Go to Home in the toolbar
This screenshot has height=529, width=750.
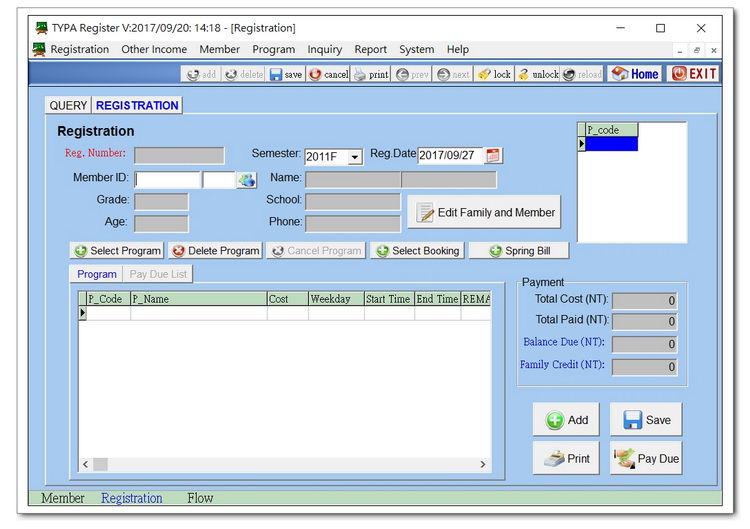point(635,74)
